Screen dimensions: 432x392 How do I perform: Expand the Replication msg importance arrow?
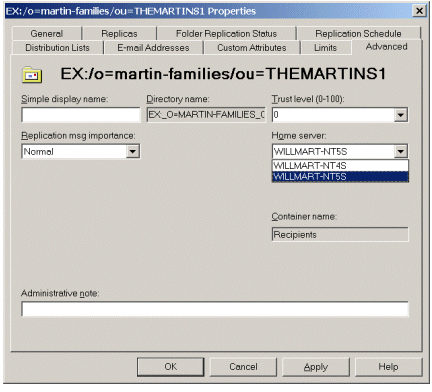[133, 152]
